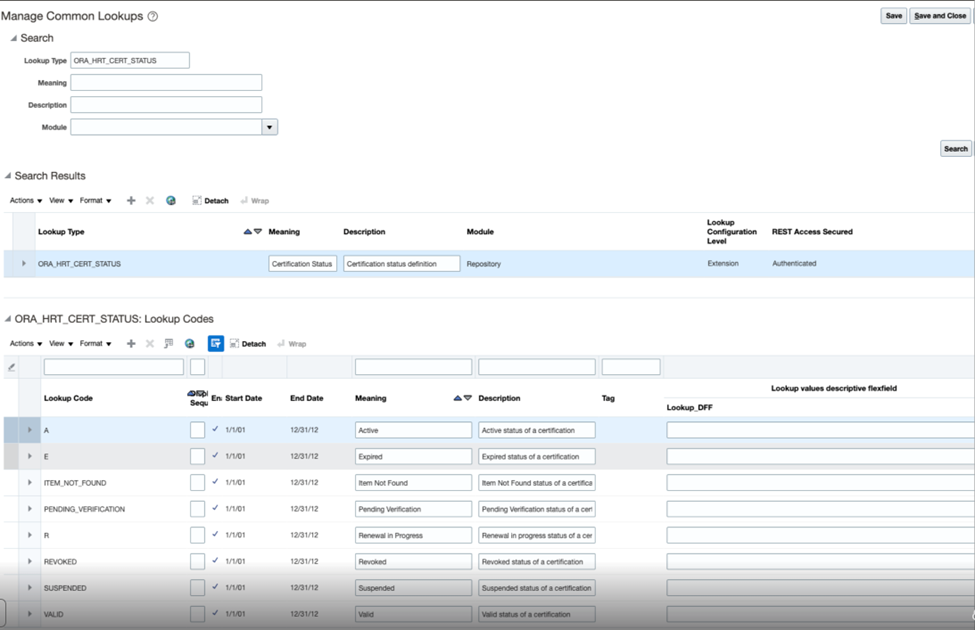Click the export icon in Search Results toolbar
The width and height of the screenshot is (975, 630).
pos(171,200)
